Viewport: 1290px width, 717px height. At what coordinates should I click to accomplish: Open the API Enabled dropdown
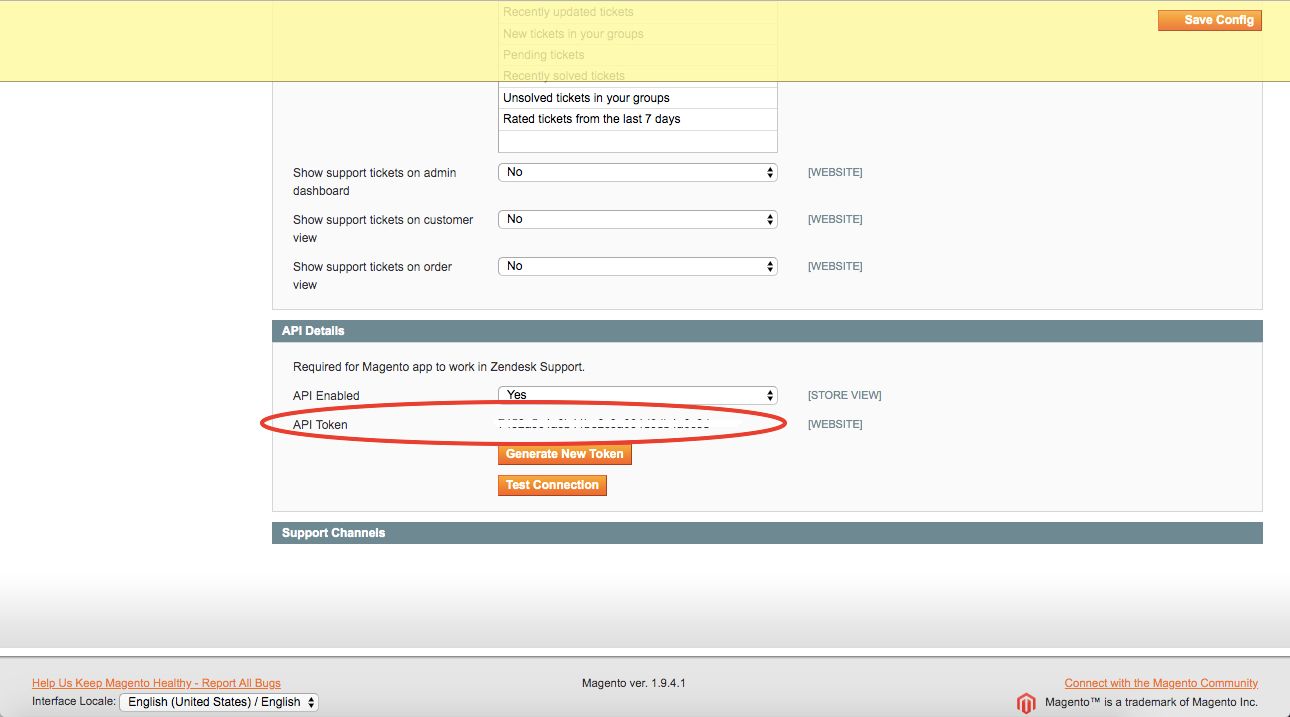click(x=638, y=395)
